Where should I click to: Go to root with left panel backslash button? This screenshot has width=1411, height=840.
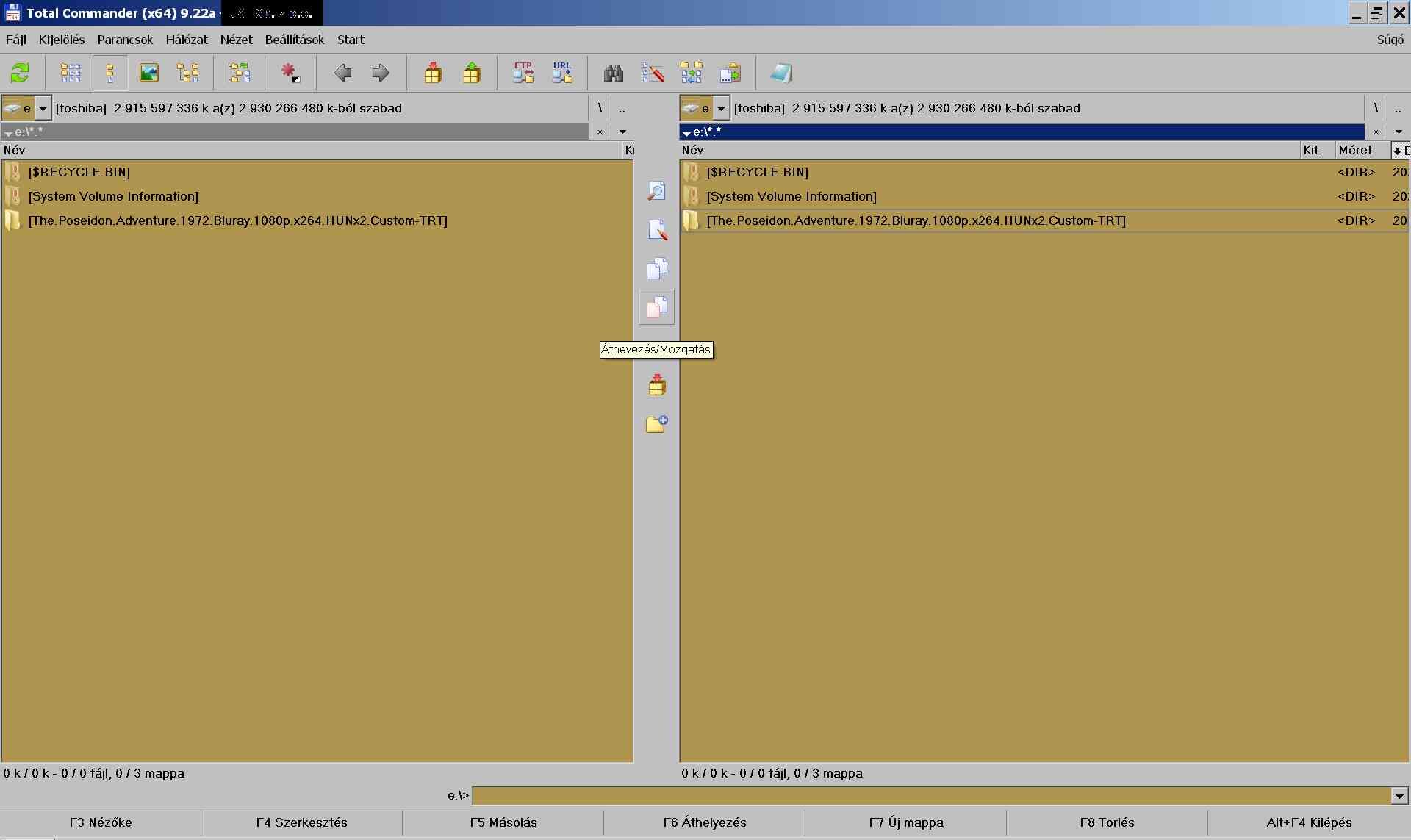(x=600, y=108)
